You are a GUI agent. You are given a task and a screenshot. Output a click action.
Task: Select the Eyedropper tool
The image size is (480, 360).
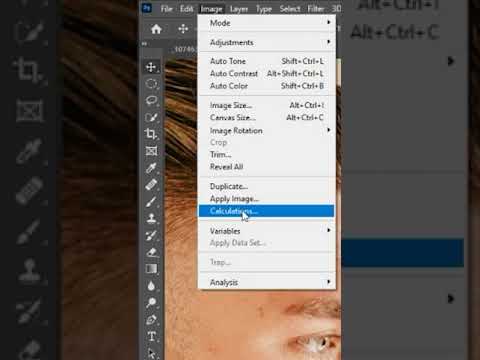[x=151, y=168]
